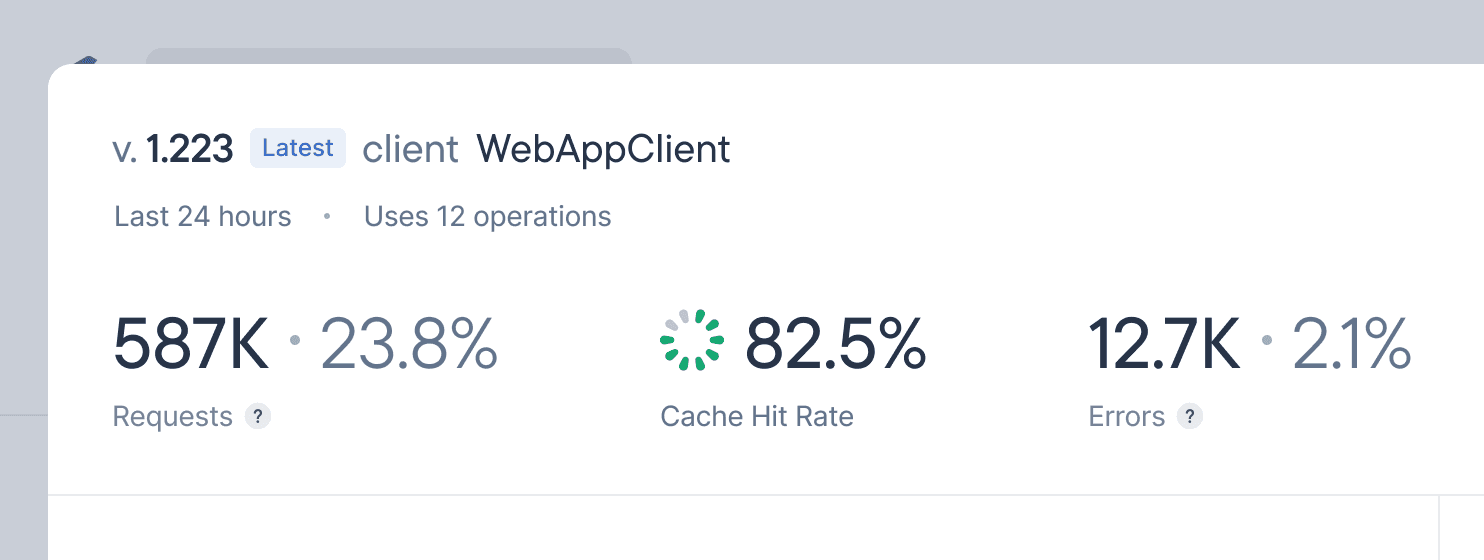Screen dimensions: 1484x560
Task: Click the 12.7K errors count
Action: [1164, 343]
